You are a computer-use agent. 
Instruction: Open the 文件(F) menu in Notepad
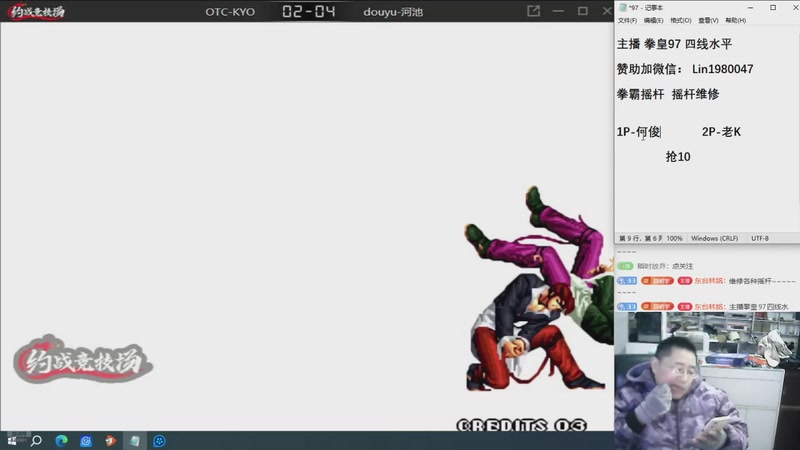coord(627,20)
